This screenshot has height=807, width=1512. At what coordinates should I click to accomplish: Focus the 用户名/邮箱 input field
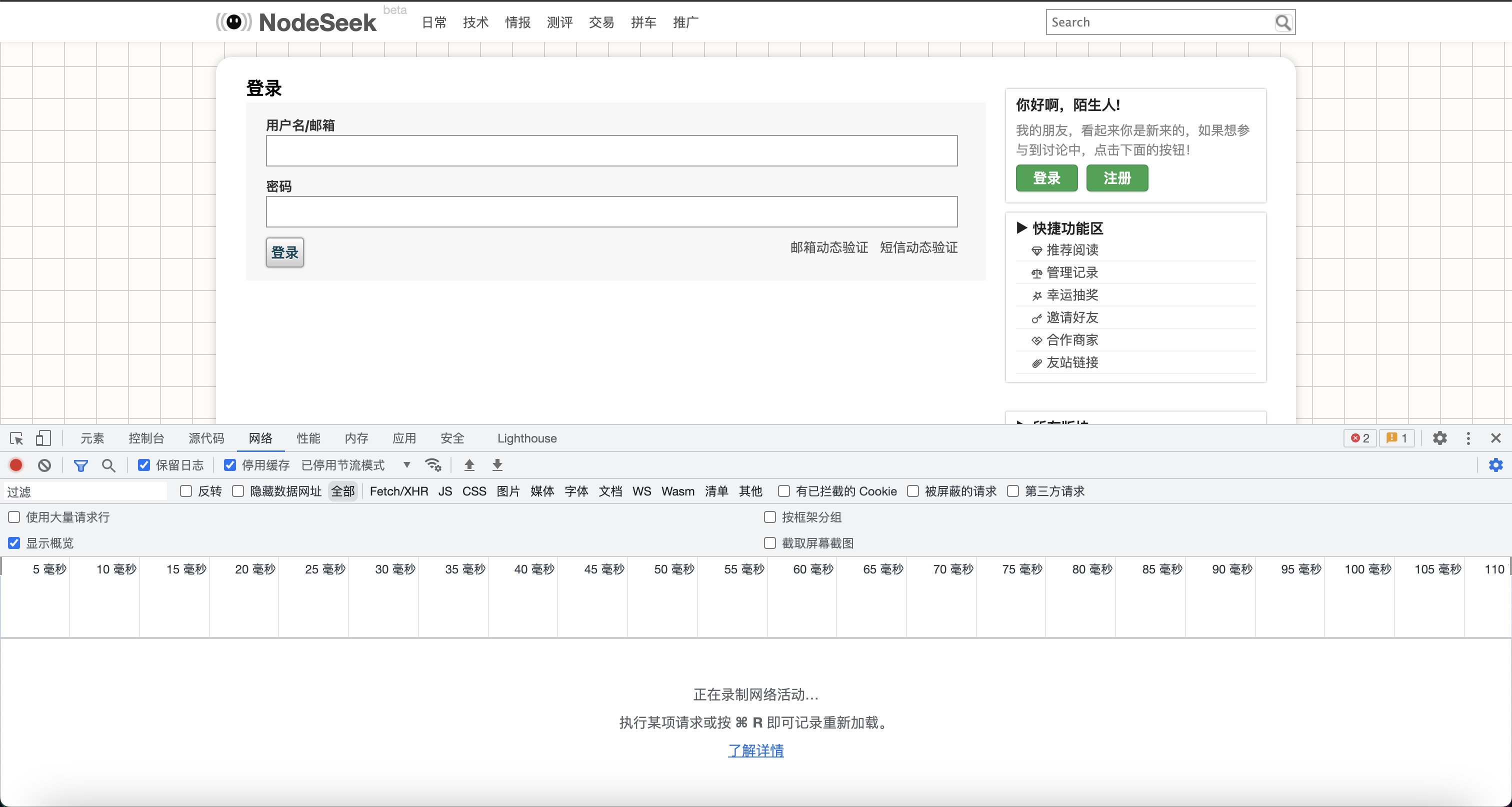click(611, 151)
